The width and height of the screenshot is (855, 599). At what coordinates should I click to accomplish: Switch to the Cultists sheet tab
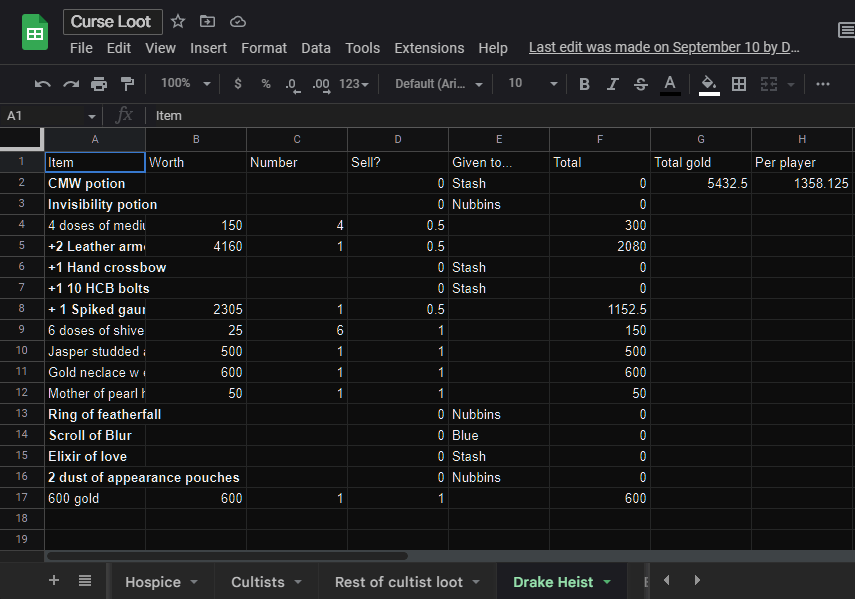click(258, 581)
